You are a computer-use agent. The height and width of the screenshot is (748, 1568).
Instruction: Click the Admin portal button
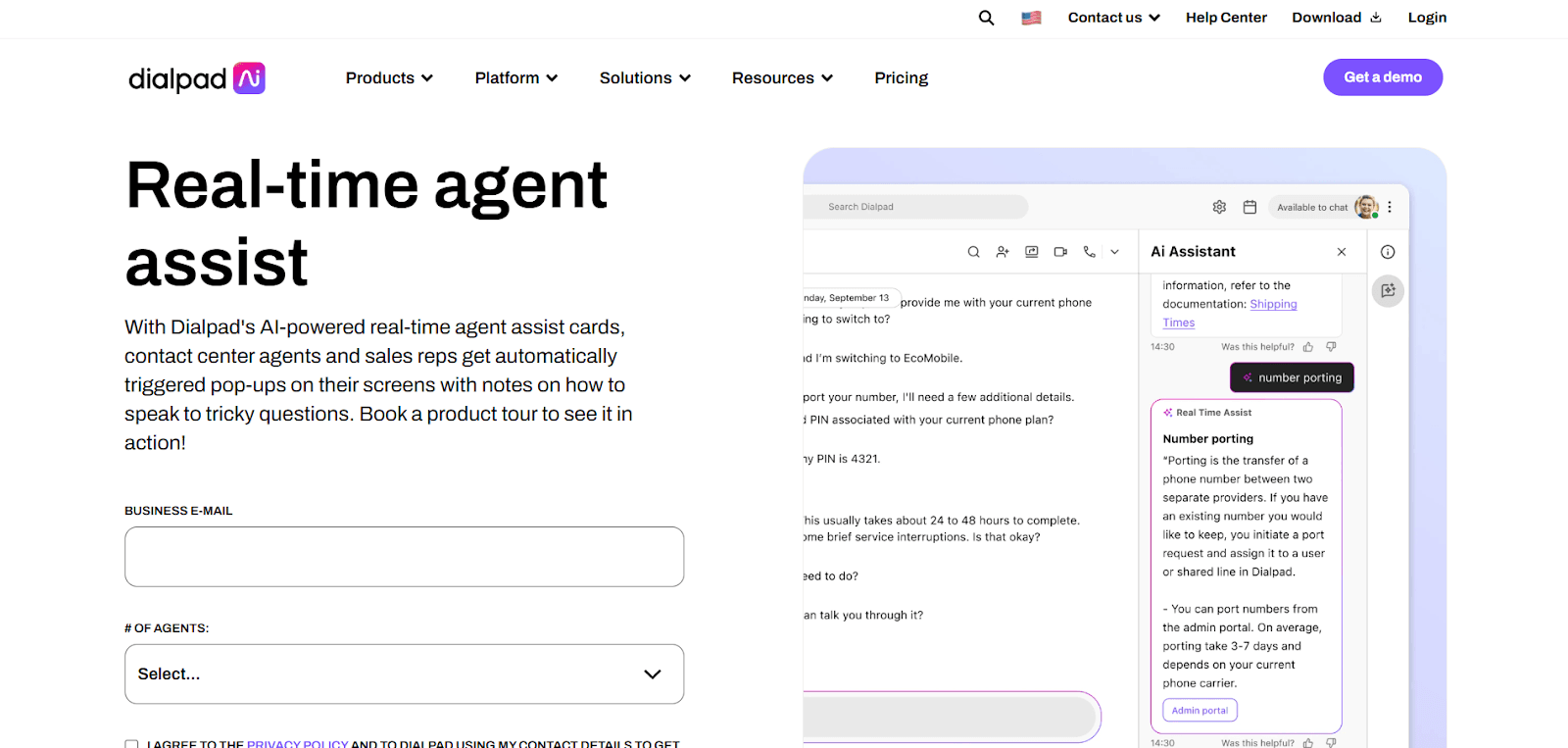click(1200, 711)
